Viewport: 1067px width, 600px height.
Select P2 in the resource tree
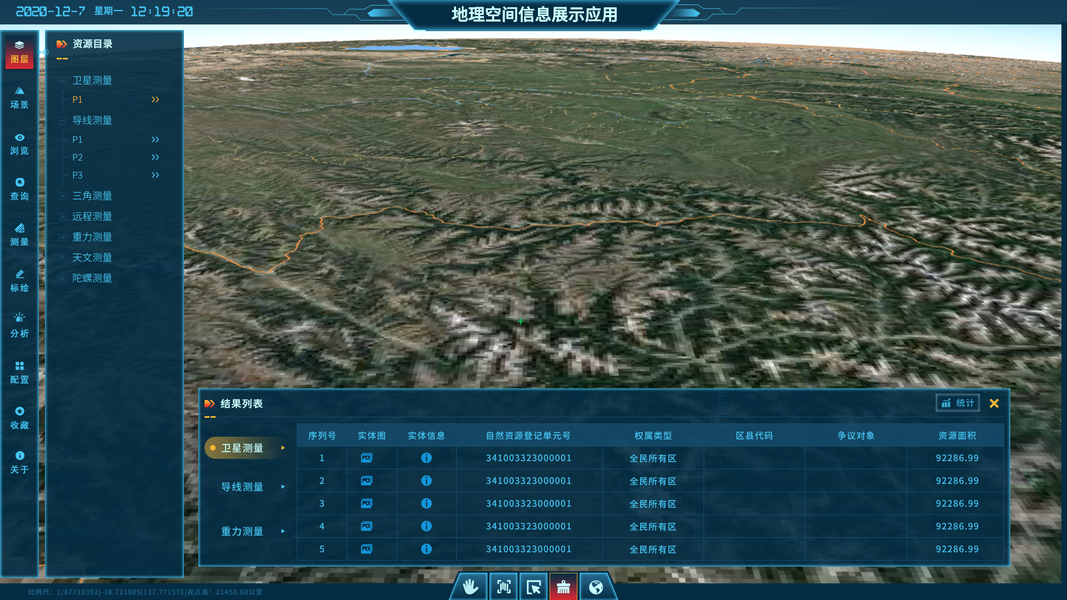[78, 158]
